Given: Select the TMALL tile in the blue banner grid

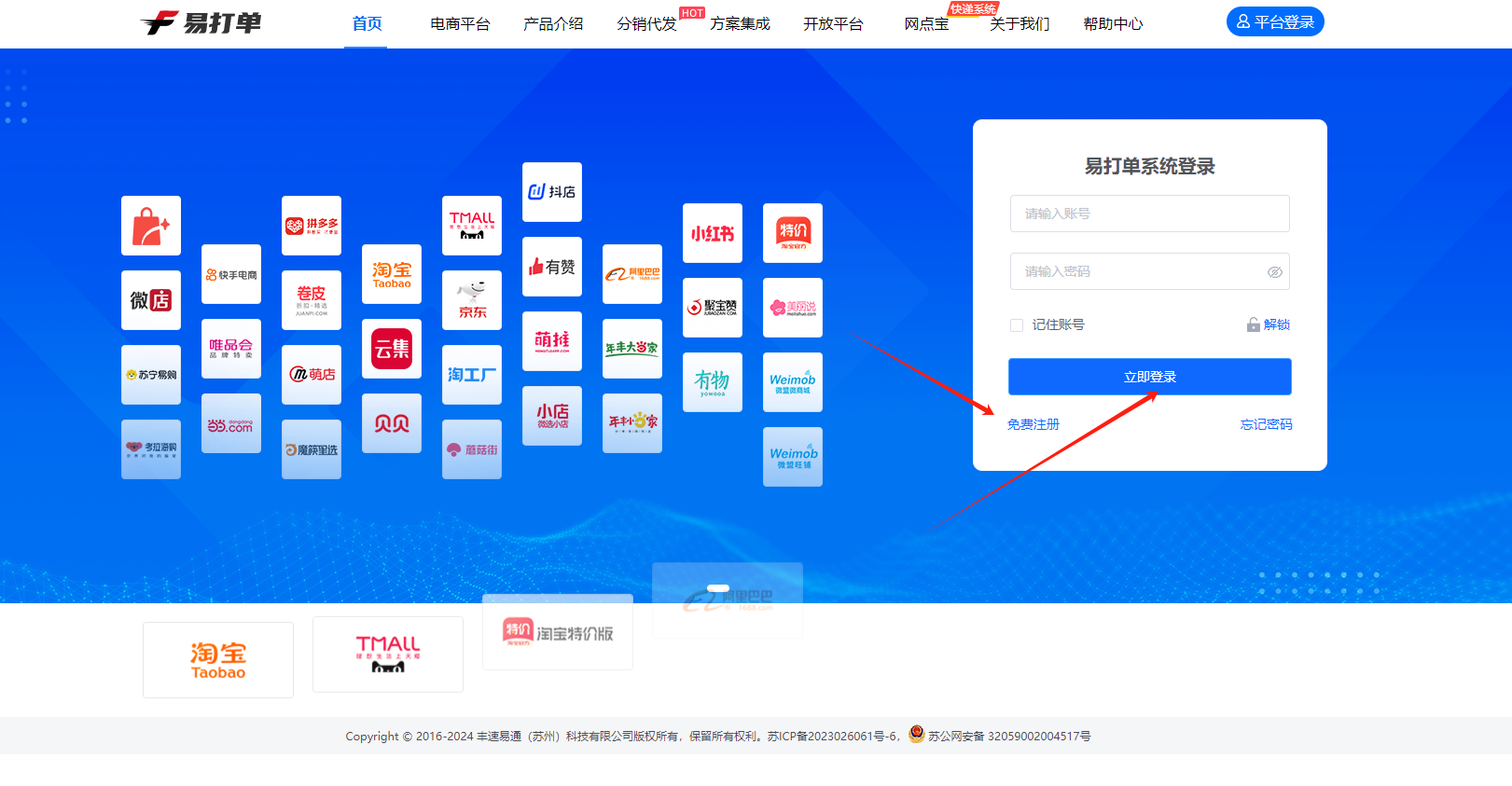Looking at the screenshot, I should (472, 226).
